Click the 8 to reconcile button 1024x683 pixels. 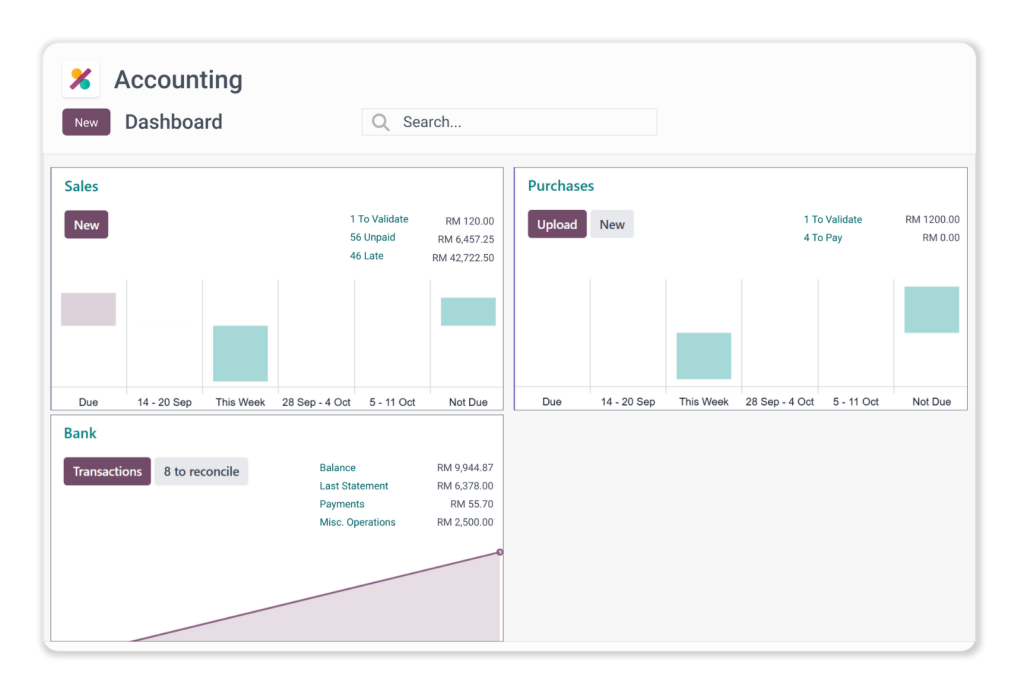[201, 472]
